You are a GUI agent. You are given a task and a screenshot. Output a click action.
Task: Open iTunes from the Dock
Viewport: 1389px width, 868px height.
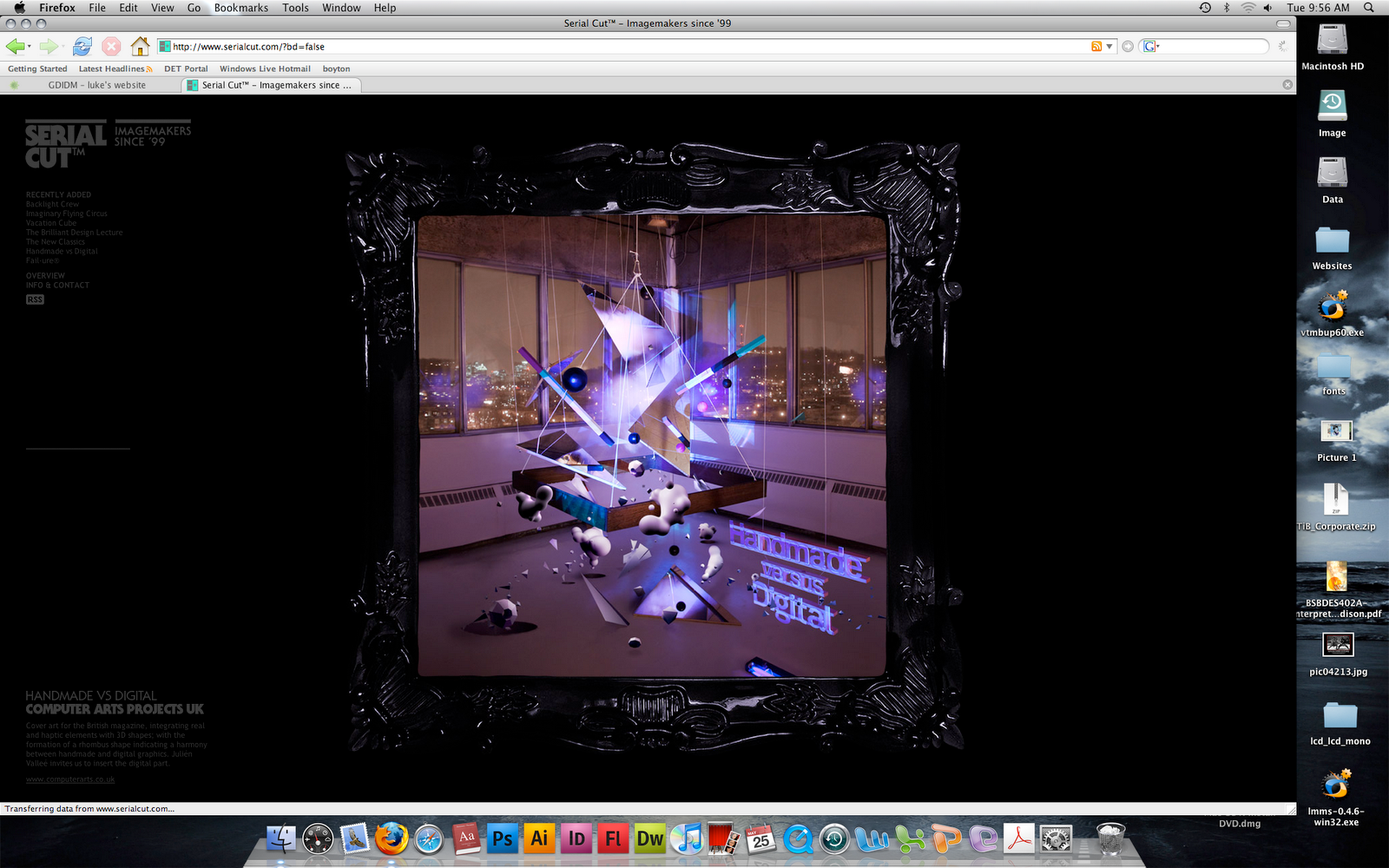[688, 838]
